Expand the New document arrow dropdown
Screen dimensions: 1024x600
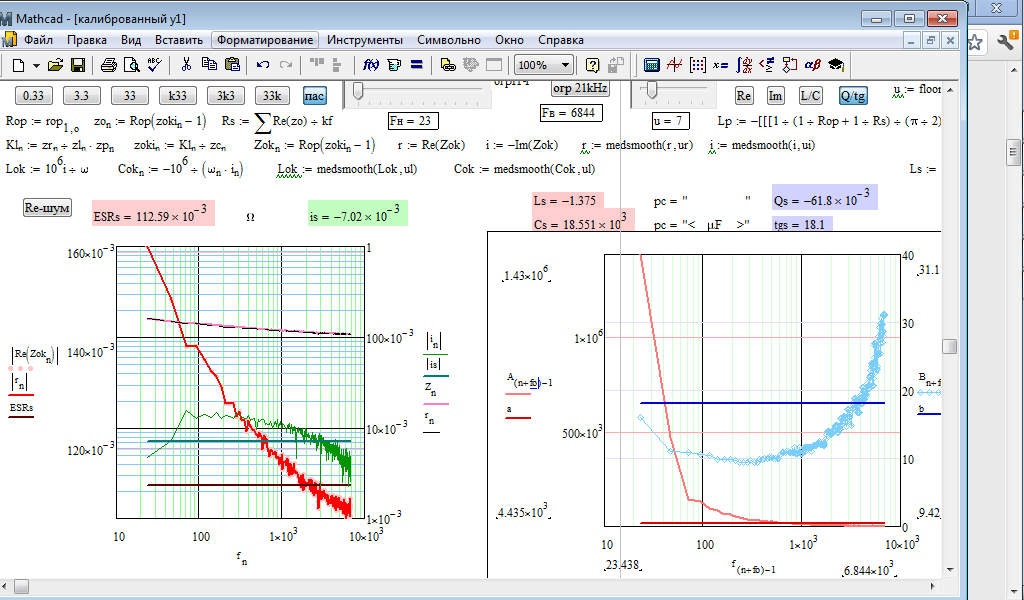pyautogui.click(x=36, y=65)
